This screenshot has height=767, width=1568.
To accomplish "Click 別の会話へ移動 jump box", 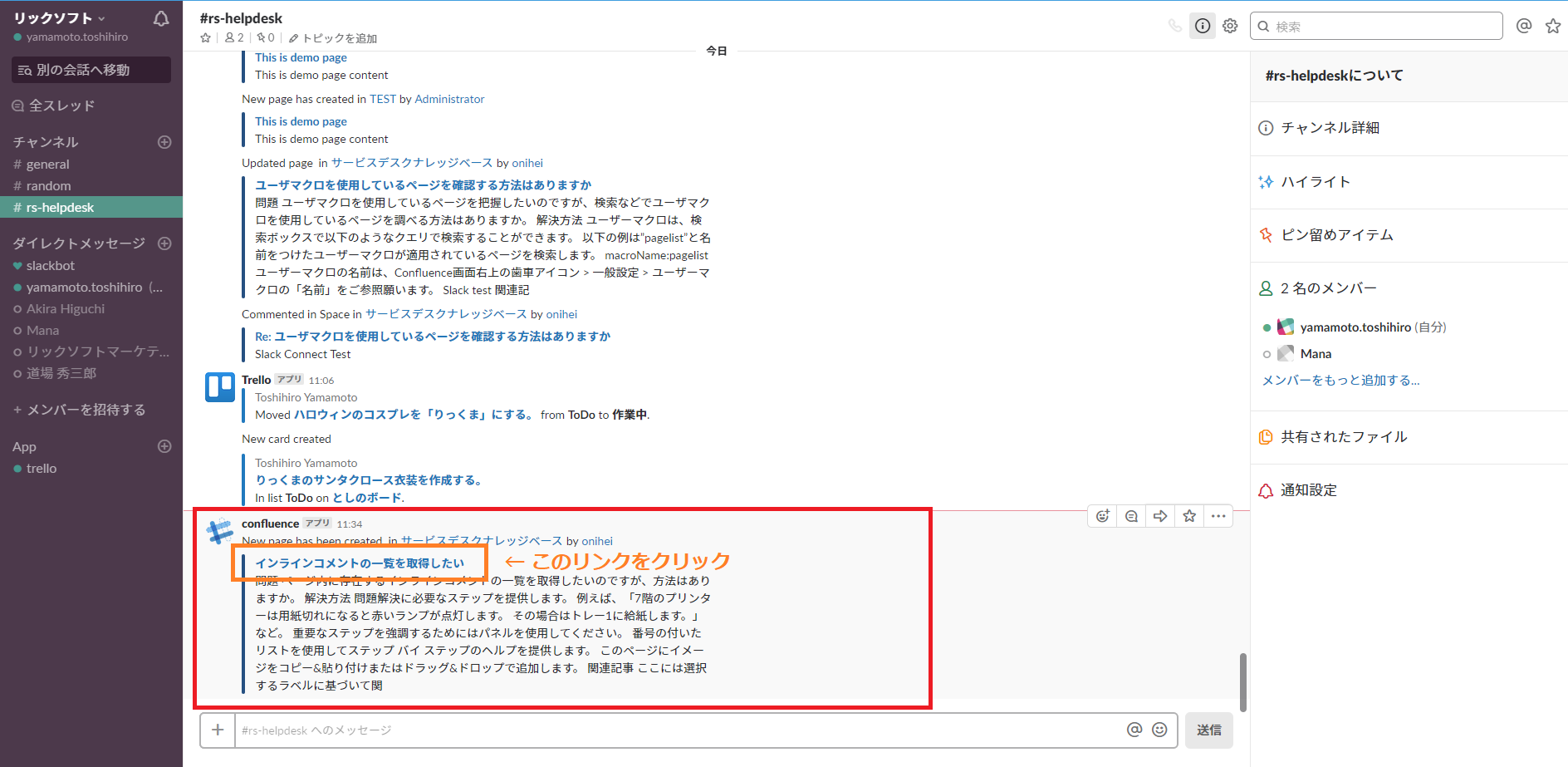I will [x=91, y=70].
